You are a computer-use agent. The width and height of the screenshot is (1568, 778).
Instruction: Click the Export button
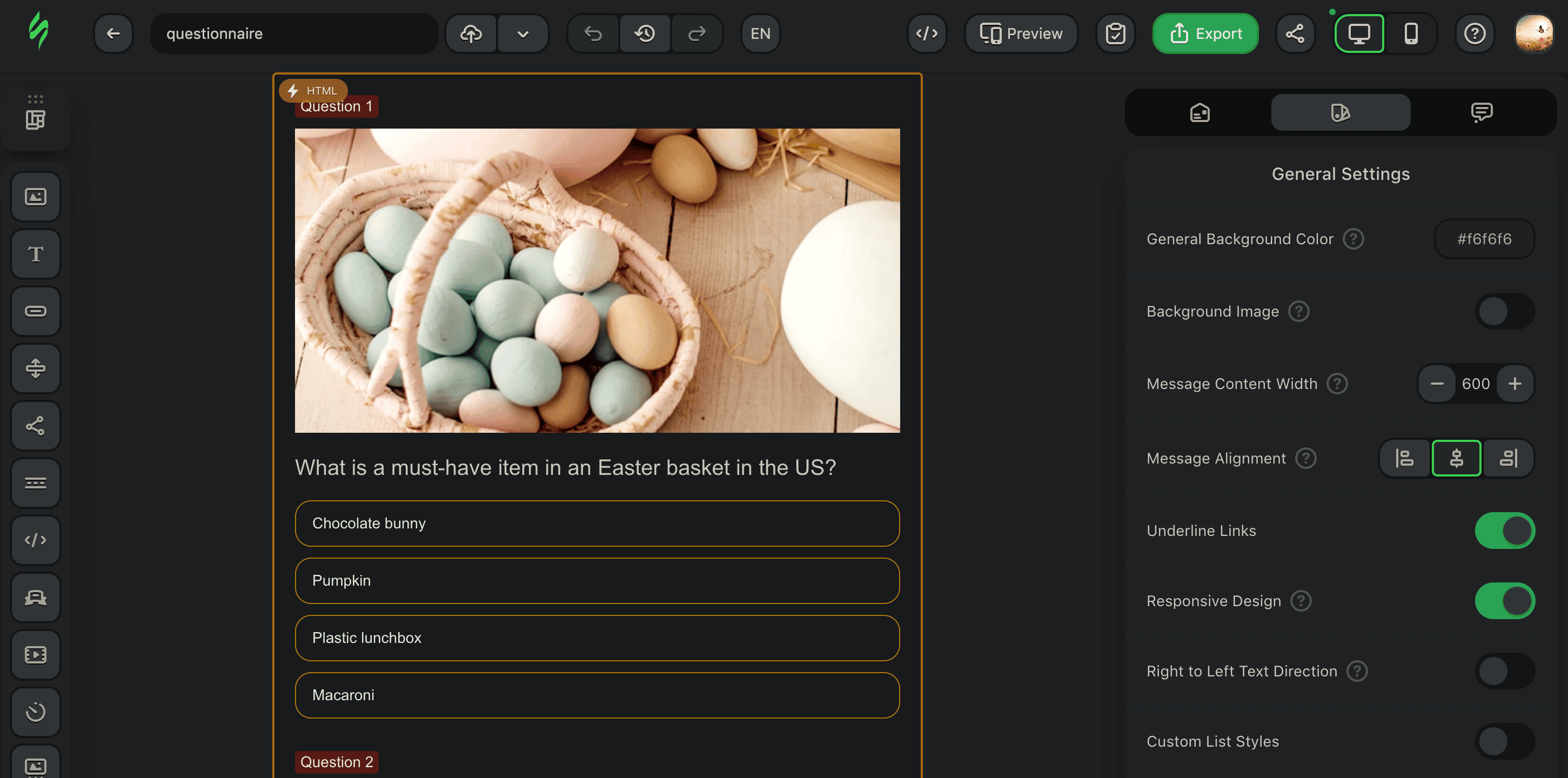click(x=1205, y=33)
